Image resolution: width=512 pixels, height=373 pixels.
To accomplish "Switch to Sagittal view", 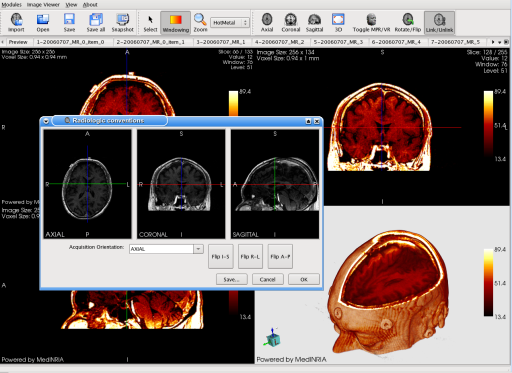I will 314,22.
